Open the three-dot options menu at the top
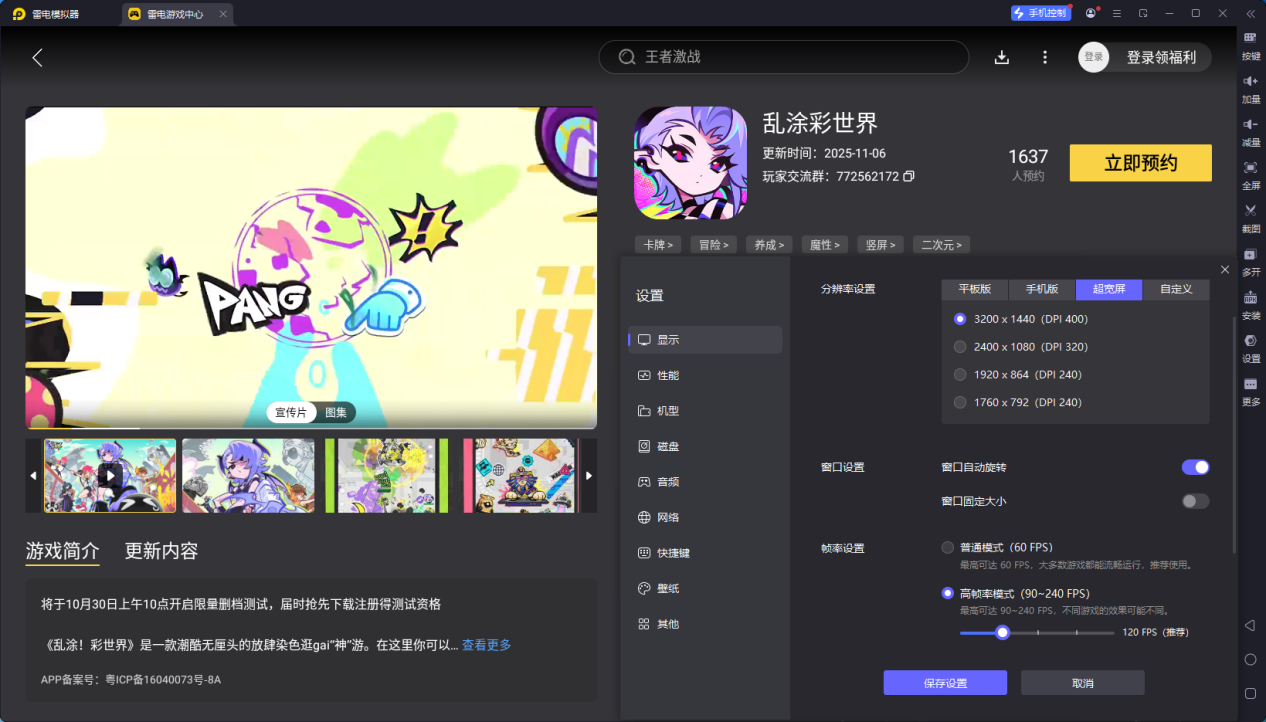 click(1044, 57)
